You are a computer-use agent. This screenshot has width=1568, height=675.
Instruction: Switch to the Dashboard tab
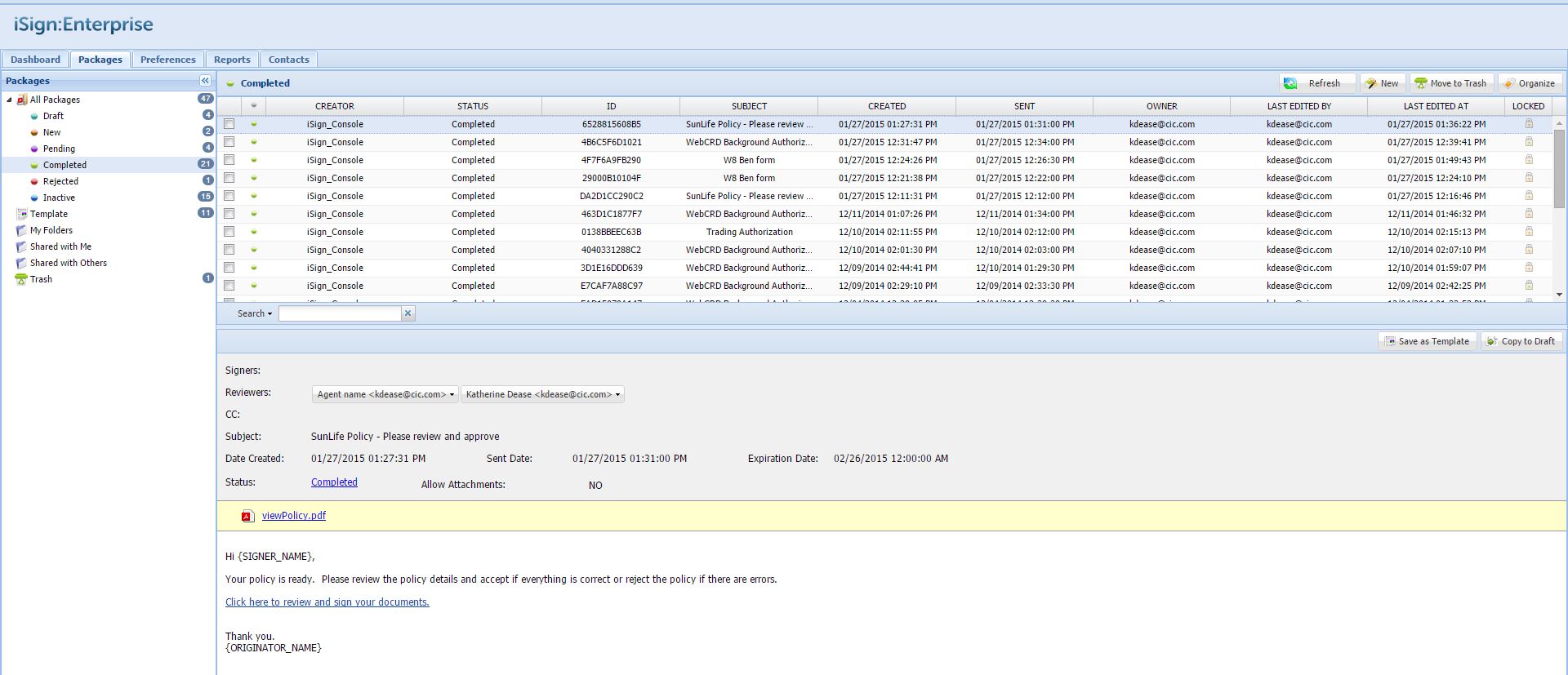[x=35, y=60]
